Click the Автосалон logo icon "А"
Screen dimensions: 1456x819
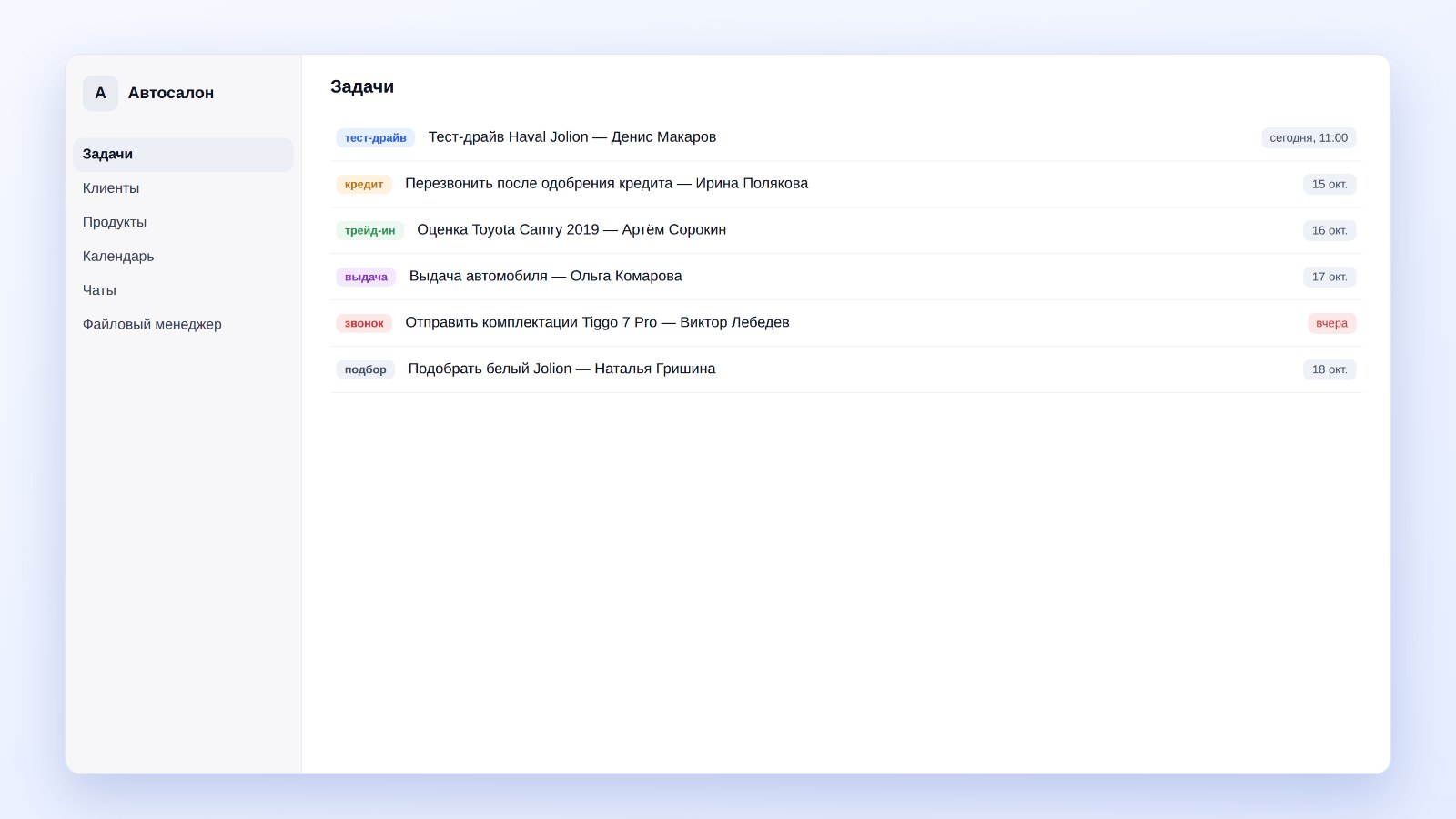point(100,93)
